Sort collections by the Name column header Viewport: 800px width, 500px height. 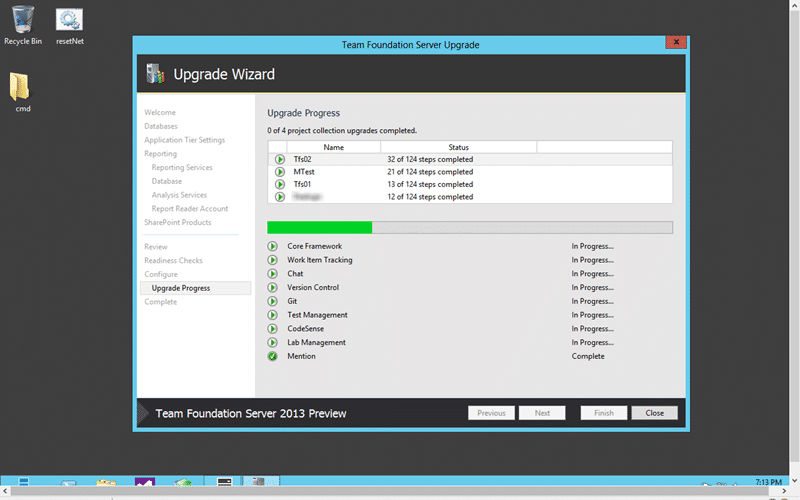(334, 147)
